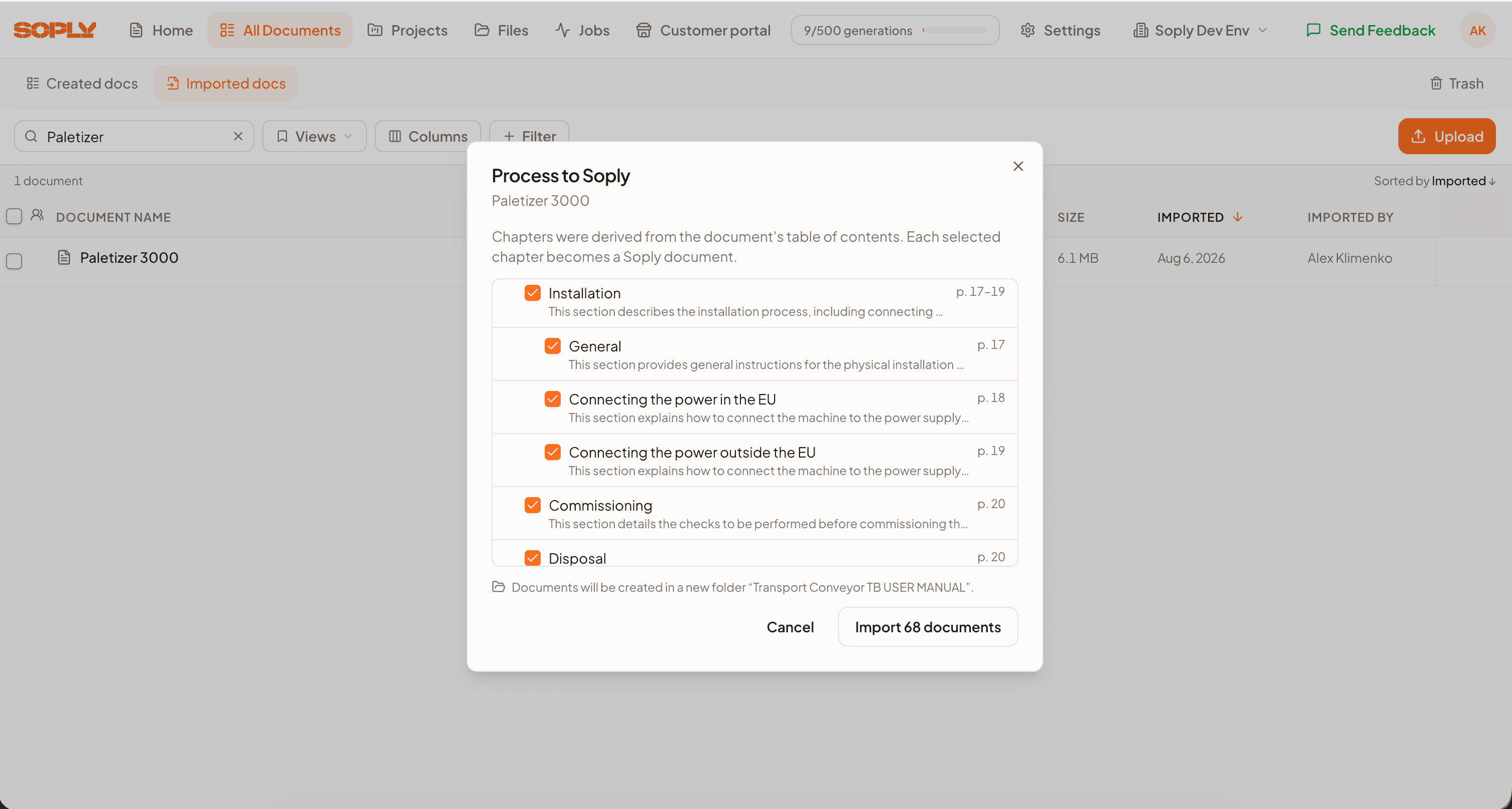Screen dimensions: 1512x809
Task: Open the Columns selector
Action: coord(427,136)
